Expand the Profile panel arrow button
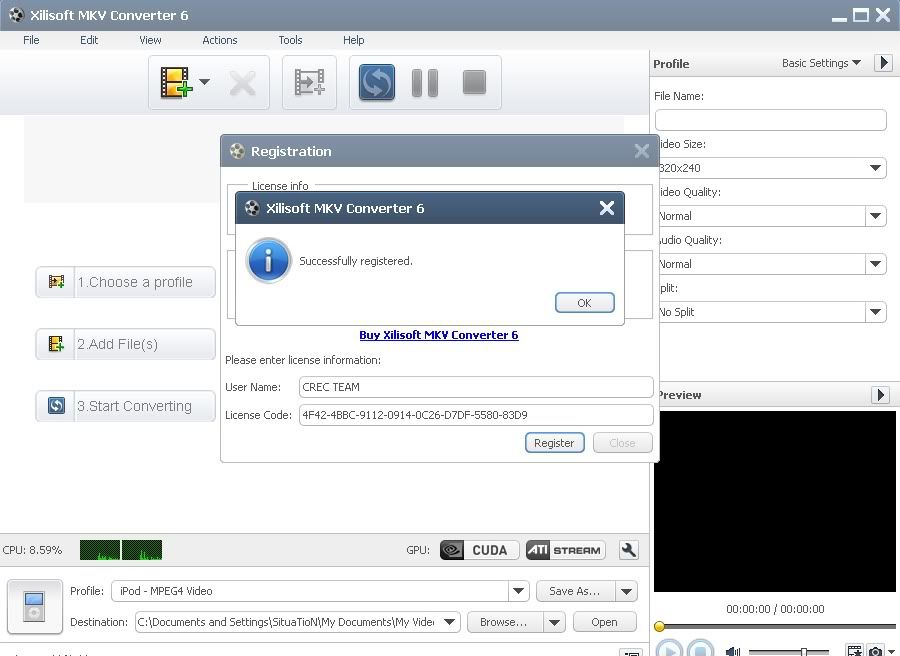The height and width of the screenshot is (656, 900). click(x=883, y=63)
